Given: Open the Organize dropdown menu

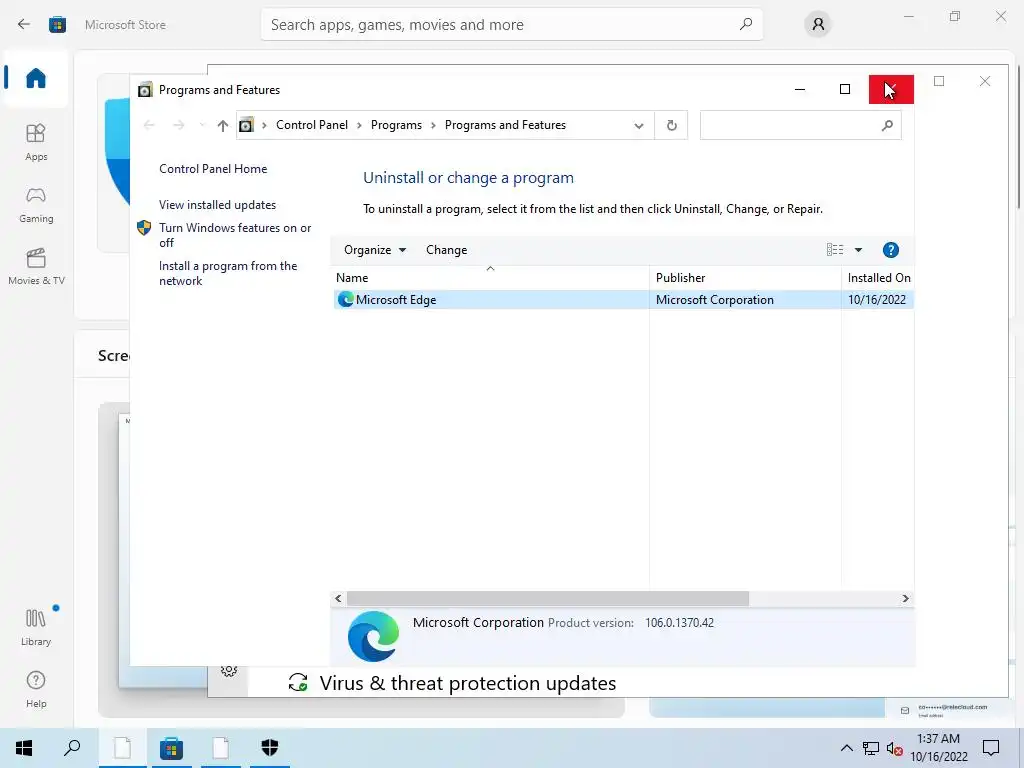Looking at the screenshot, I should click(375, 249).
